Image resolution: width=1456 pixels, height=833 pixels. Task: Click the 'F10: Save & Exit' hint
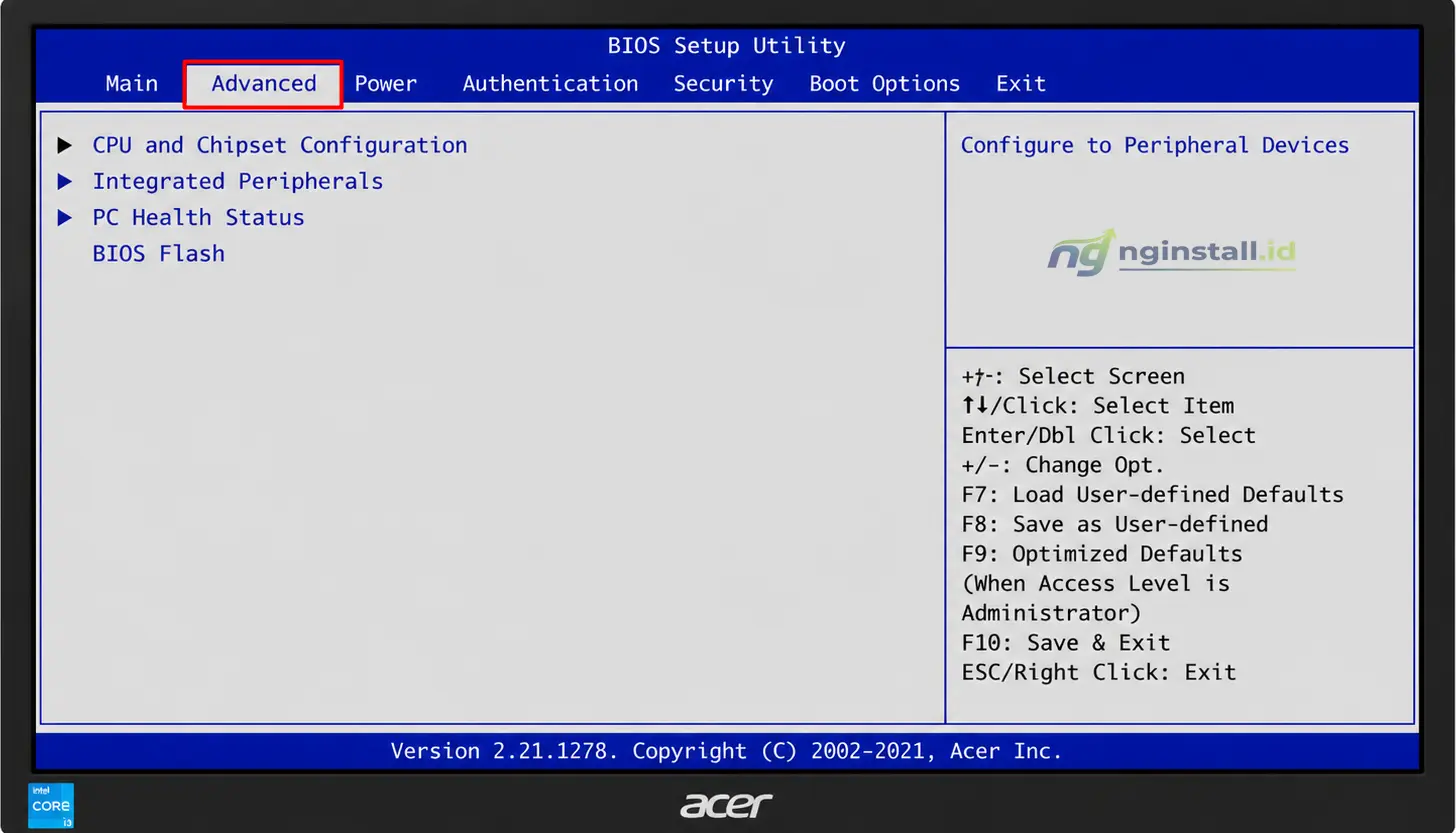coord(1066,643)
